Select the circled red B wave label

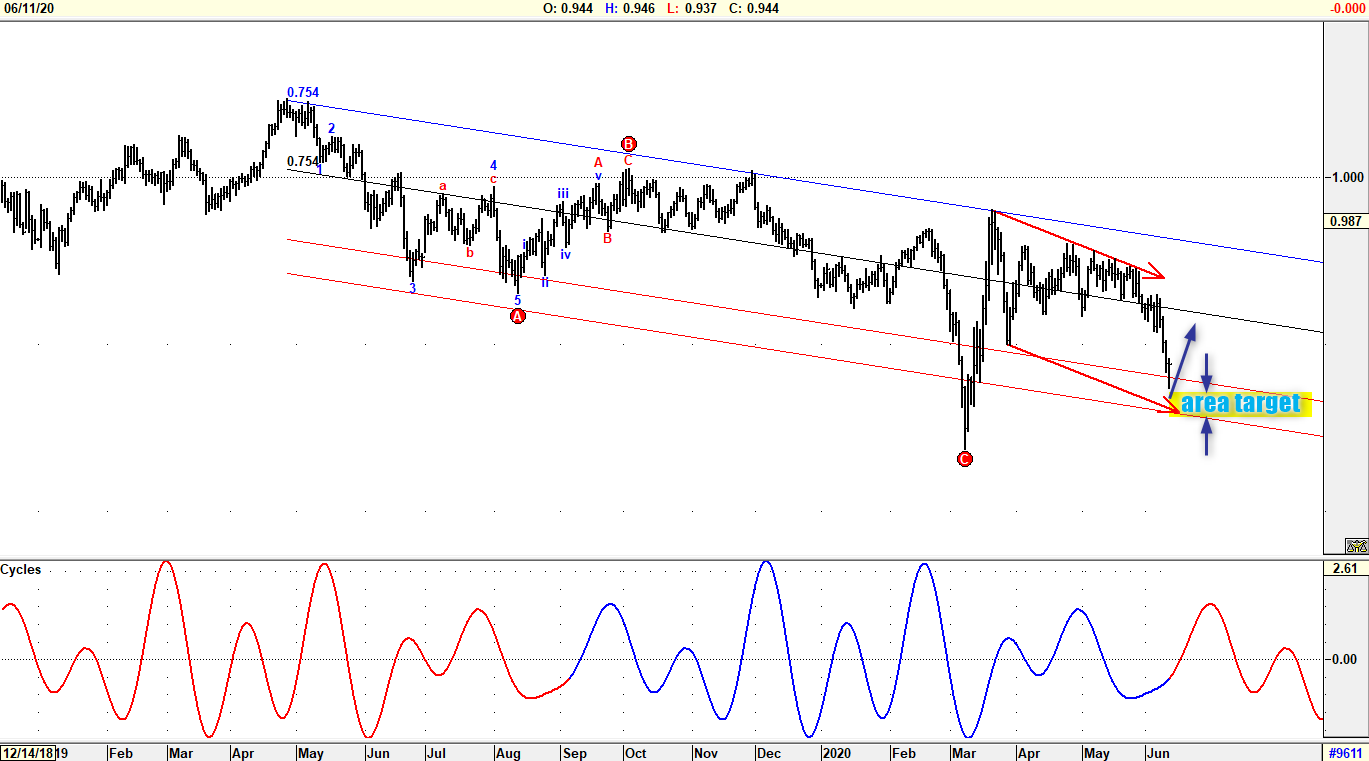click(x=628, y=144)
